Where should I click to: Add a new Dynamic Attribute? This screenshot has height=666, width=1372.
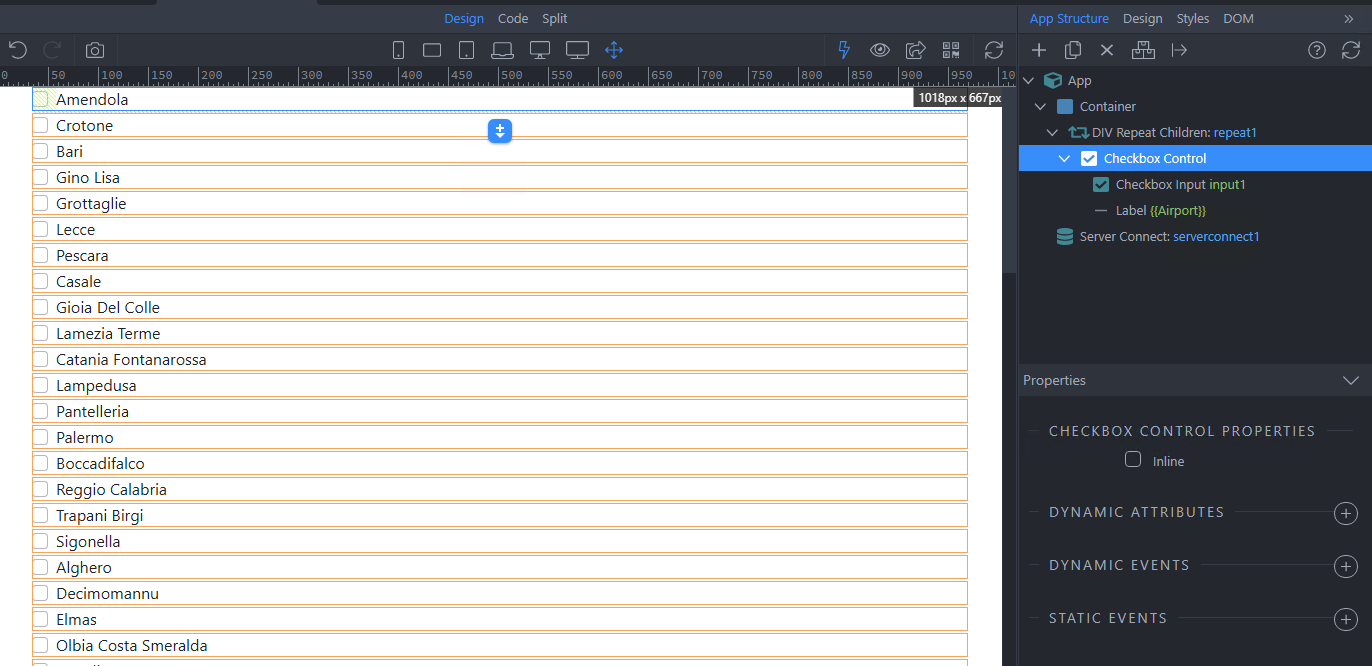click(1346, 514)
